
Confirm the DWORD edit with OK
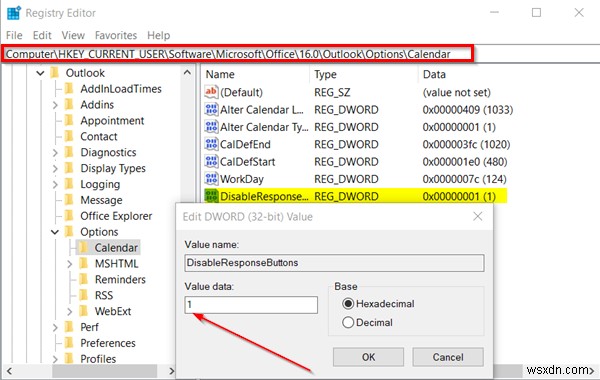tap(368, 357)
